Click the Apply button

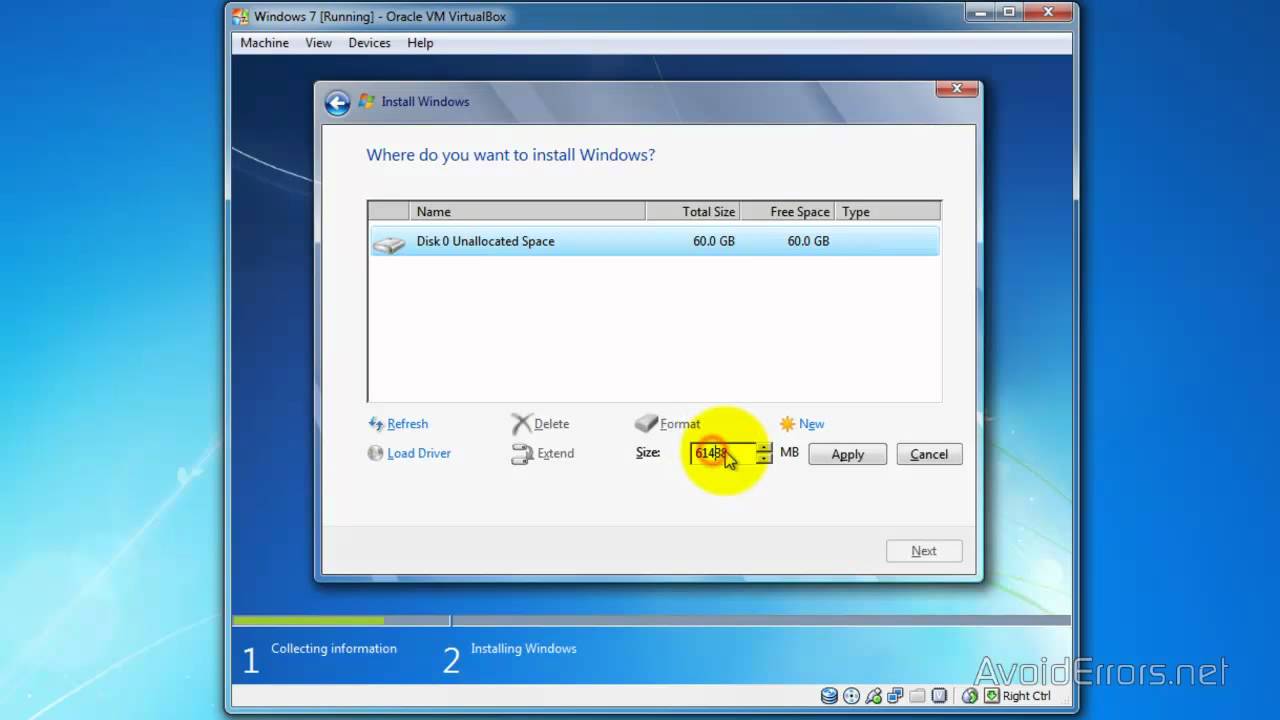(848, 454)
